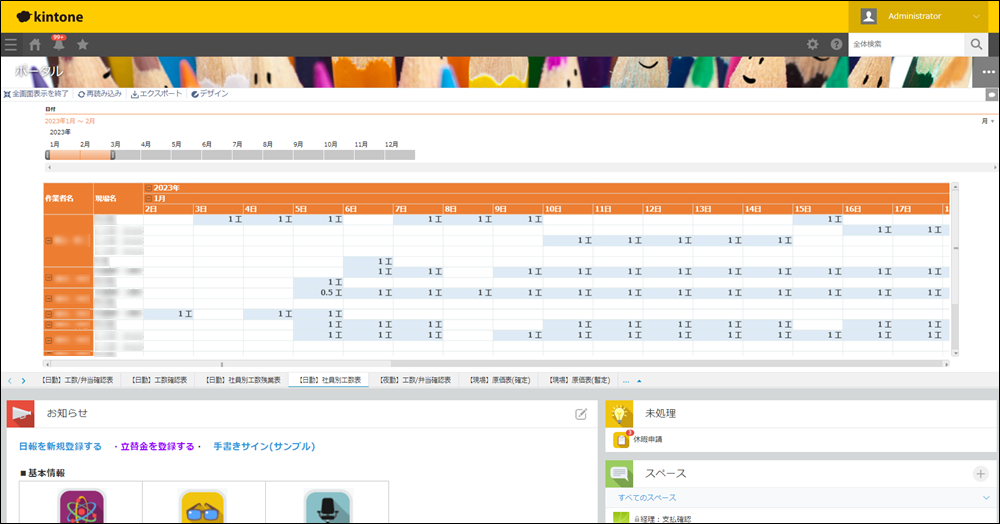Image resolution: width=1000 pixels, height=524 pixels.
Task: Select the 12月 segment on timeline
Action: [x=400, y=155]
